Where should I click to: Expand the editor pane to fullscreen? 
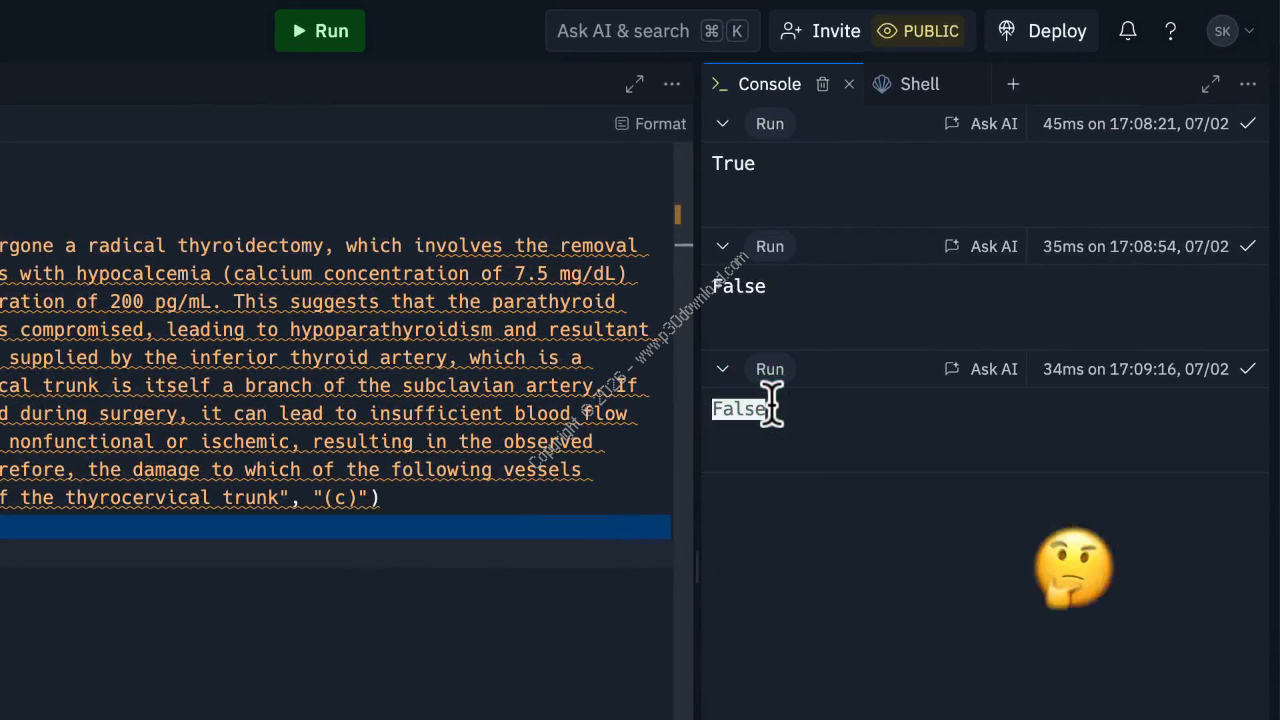[634, 84]
